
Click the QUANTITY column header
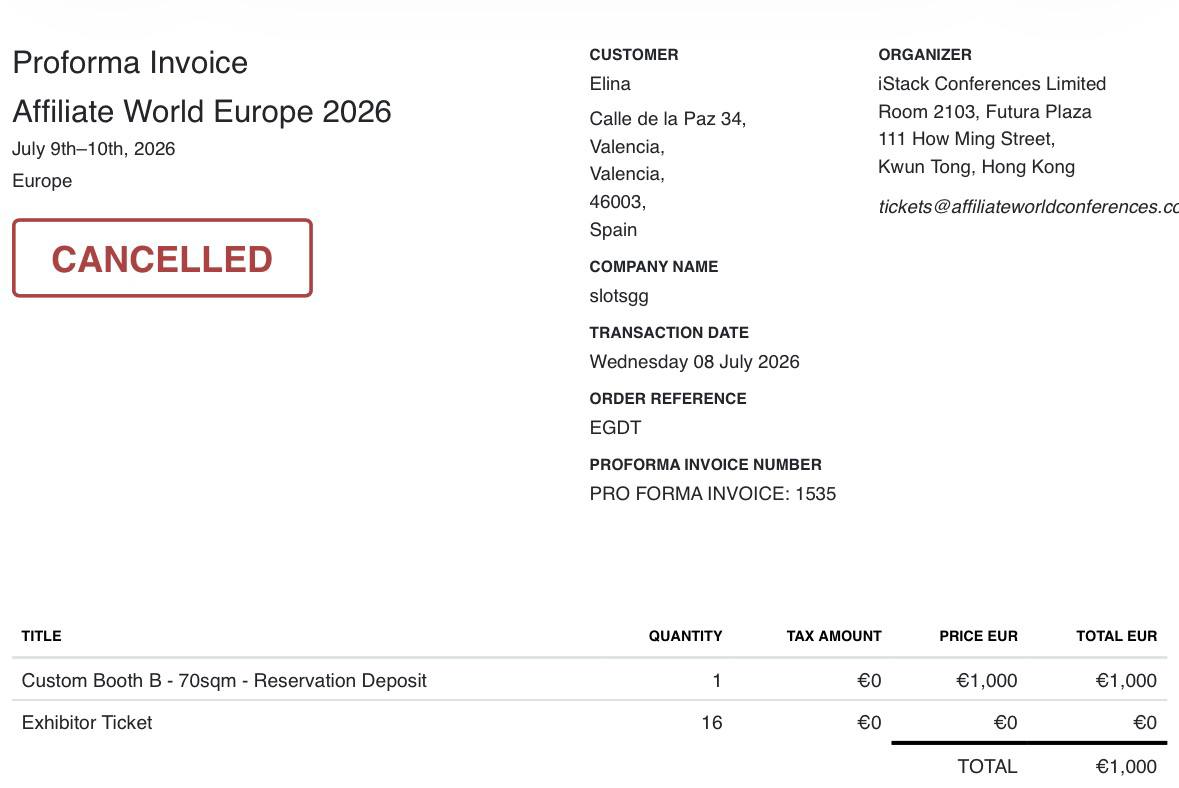pos(685,636)
